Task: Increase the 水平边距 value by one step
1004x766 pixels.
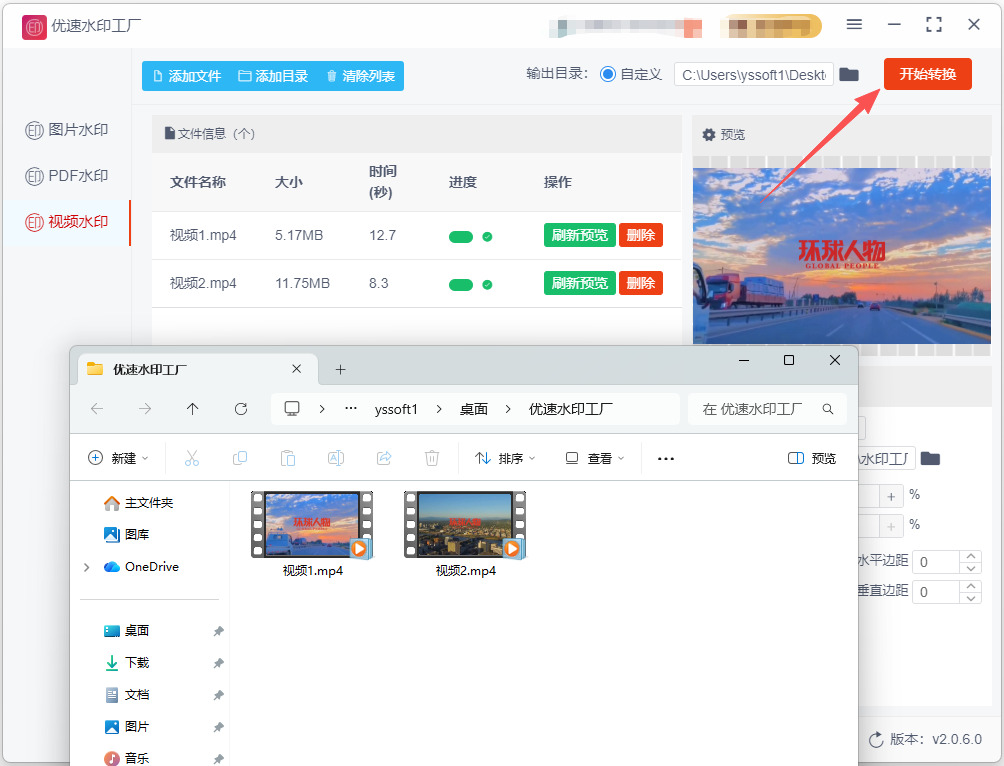Action: coord(971,556)
